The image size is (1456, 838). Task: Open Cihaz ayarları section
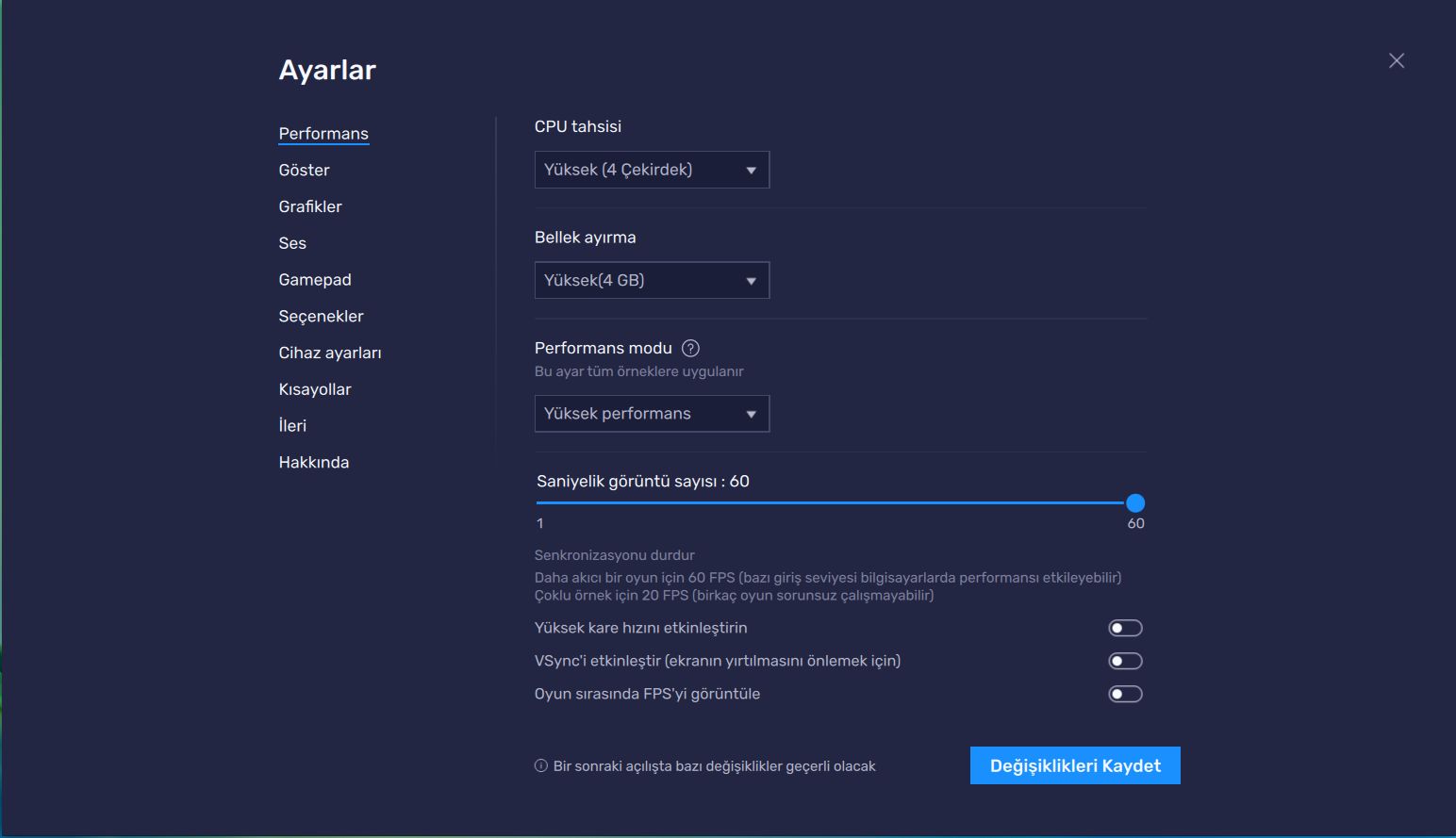coord(330,353)
